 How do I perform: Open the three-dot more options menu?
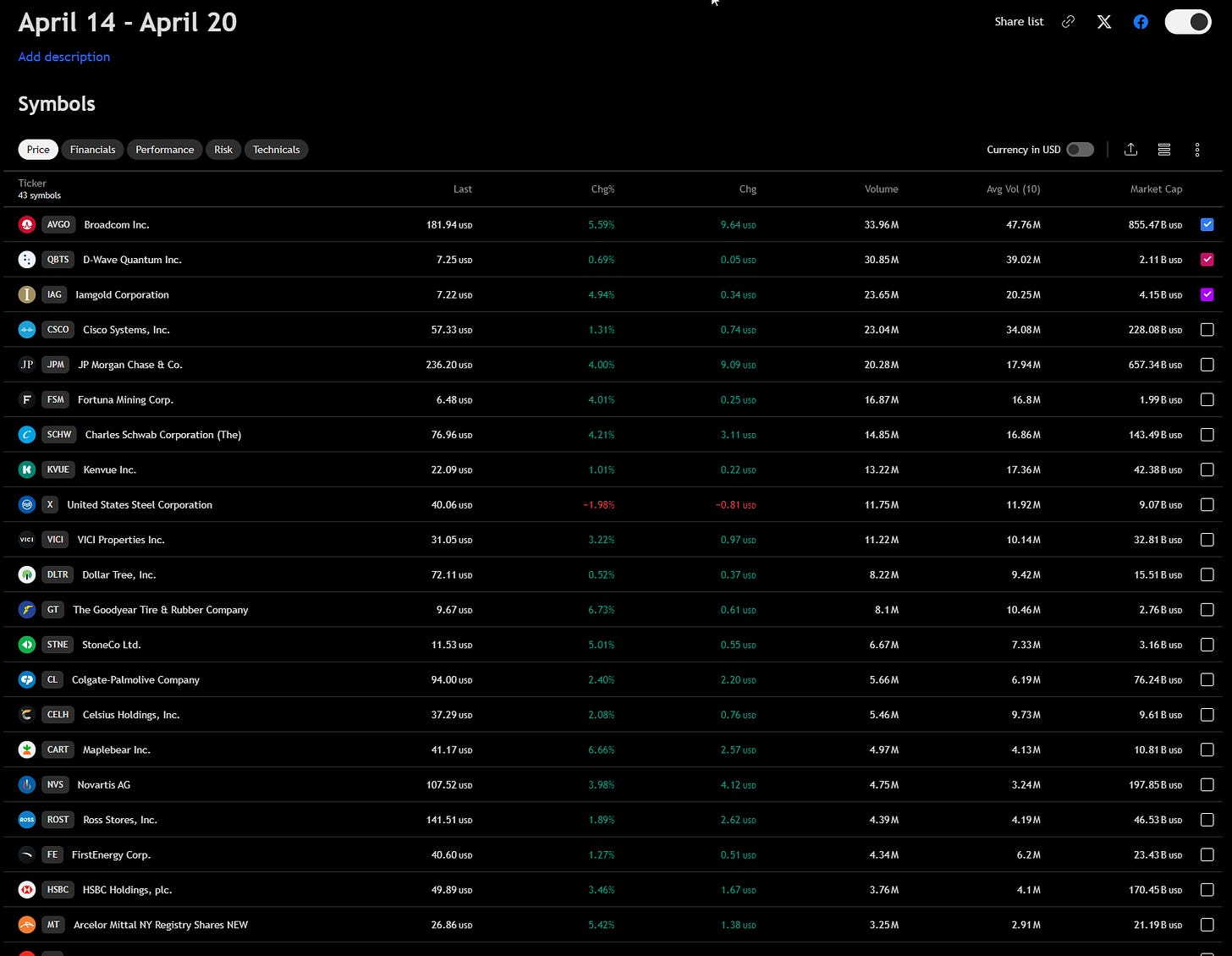[1196, 150]
